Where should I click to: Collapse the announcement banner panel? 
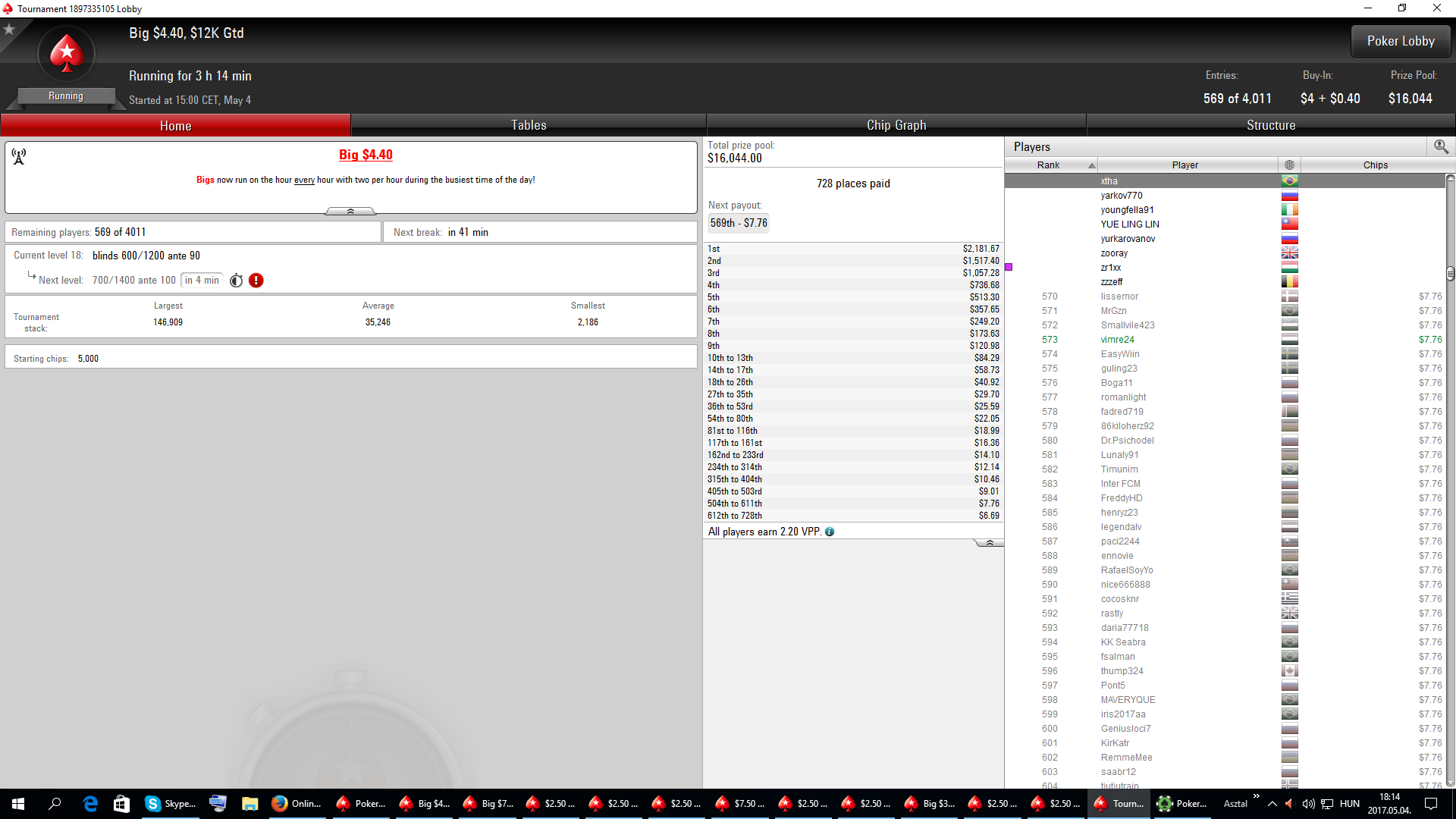[x=350, y=211]
